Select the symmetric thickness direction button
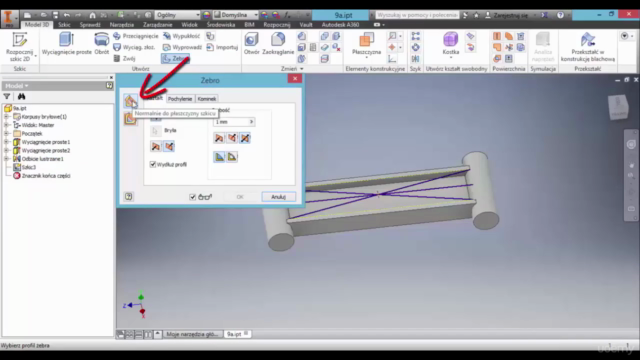Viewport: 640px width, 360px height. pos(245,138)
